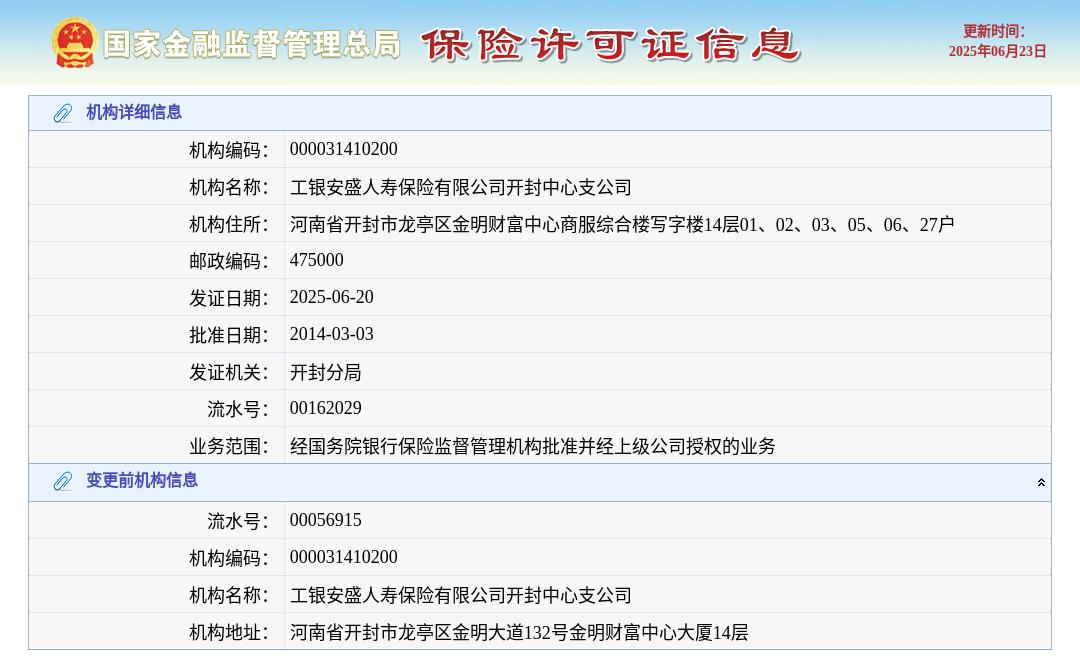Select 机构编码 value in detail section

pyautogui.click(x=344, y=149)
